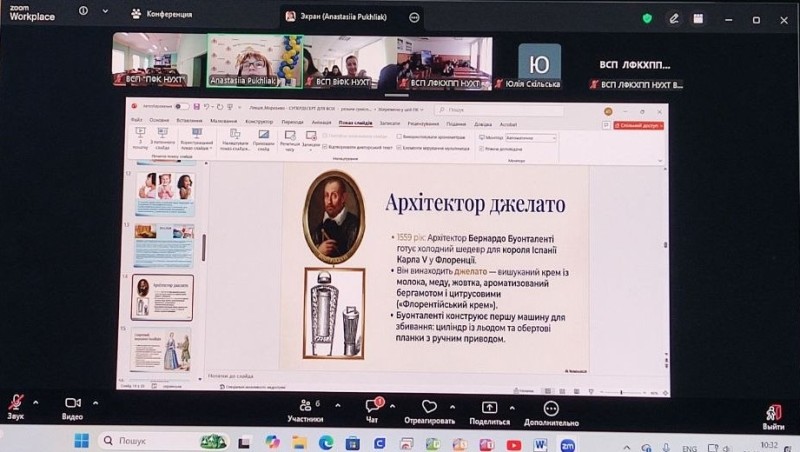Click the Спільний доступ button in PowerPoint

click(x=640, y=126)
